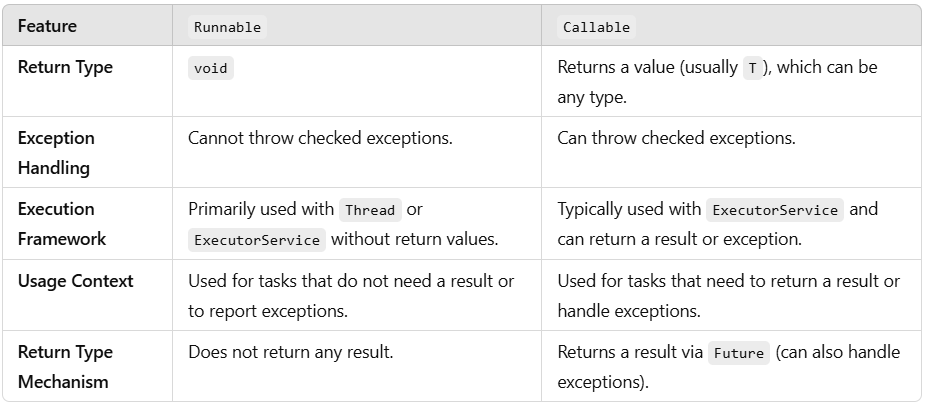Click the Thread code tag
Viewport: 927px width, 407px height.
[x=370, y=210]
